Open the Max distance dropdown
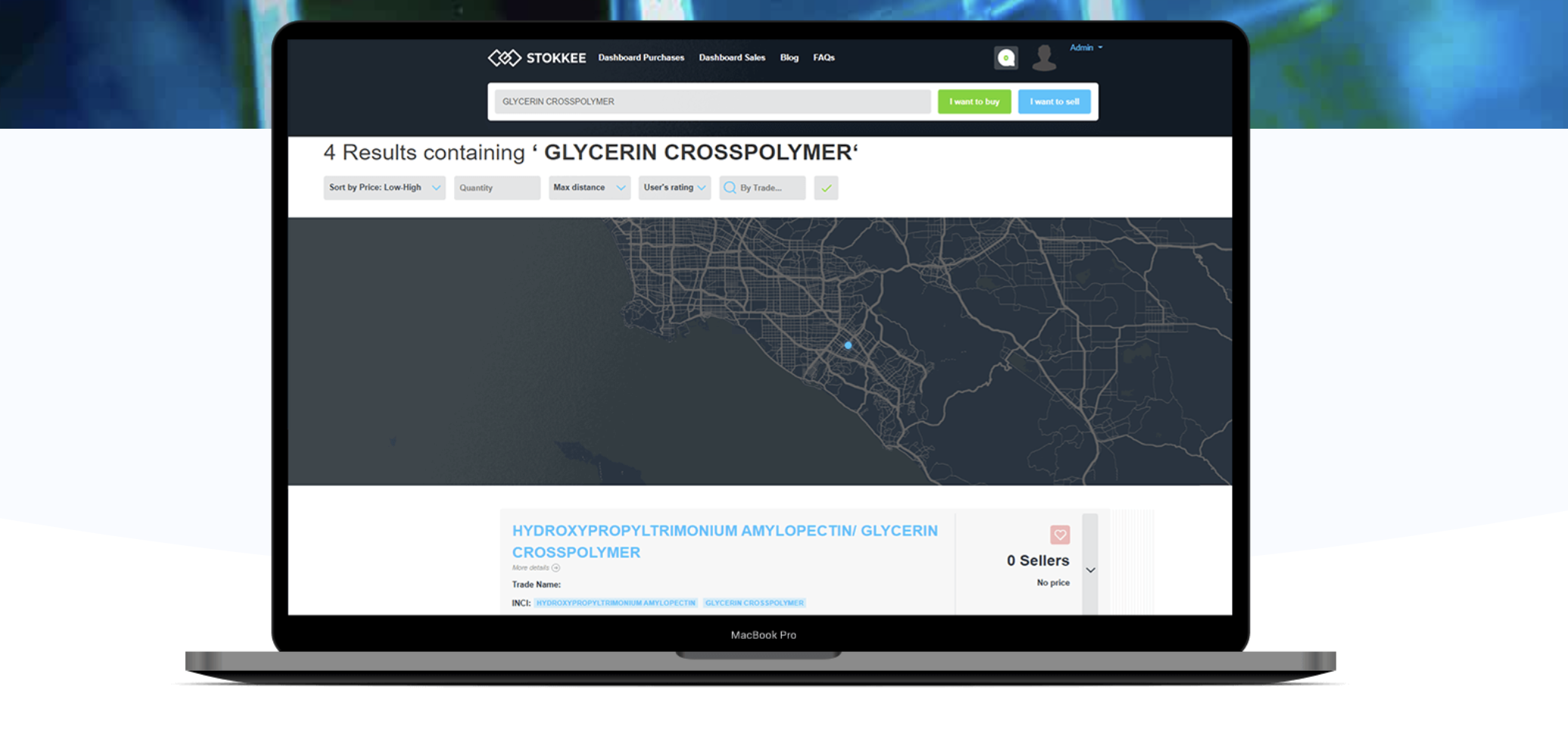Viewport: 1568px width, 739px height. (x=589, y=188)
